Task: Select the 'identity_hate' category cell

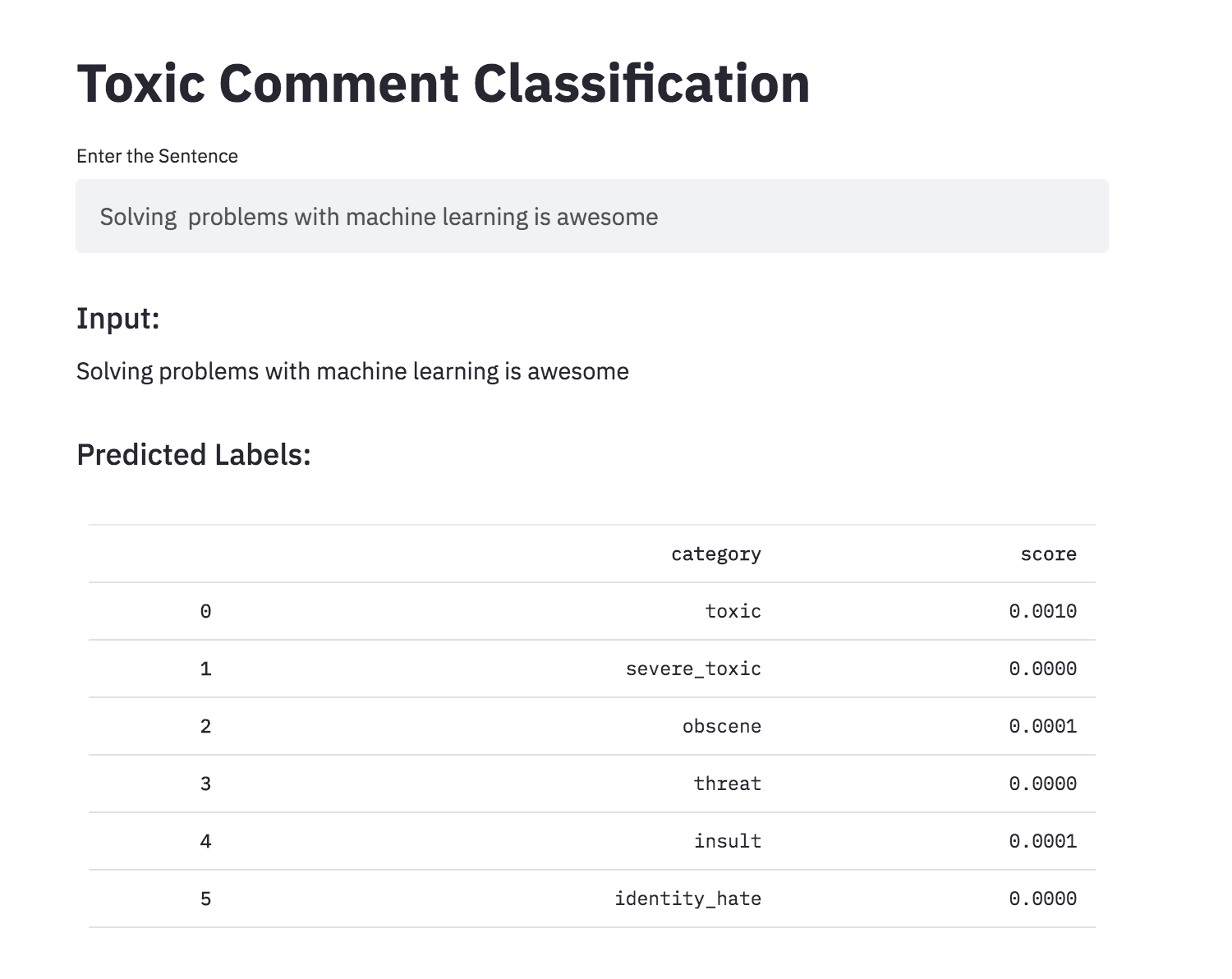Action: [x=687, y=899]
